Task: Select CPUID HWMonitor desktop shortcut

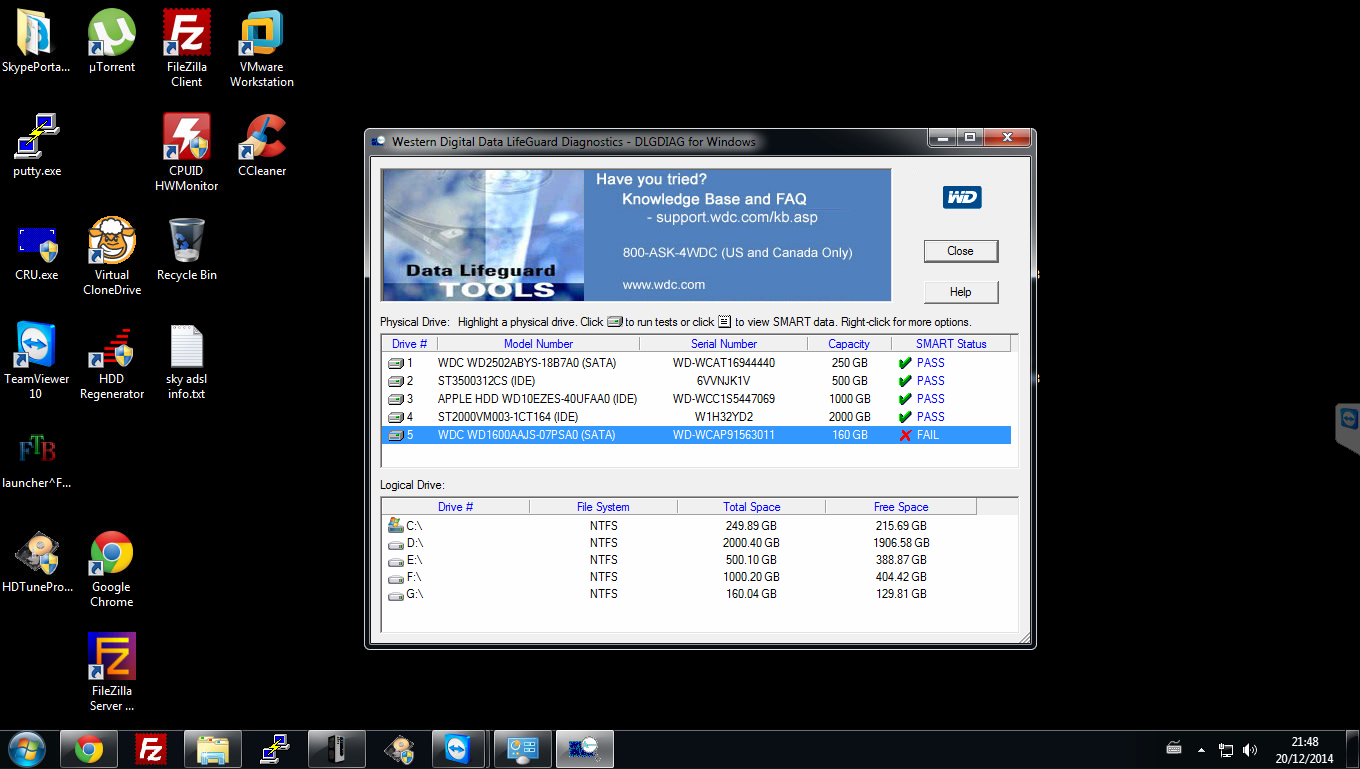Action: pos(187,153)
